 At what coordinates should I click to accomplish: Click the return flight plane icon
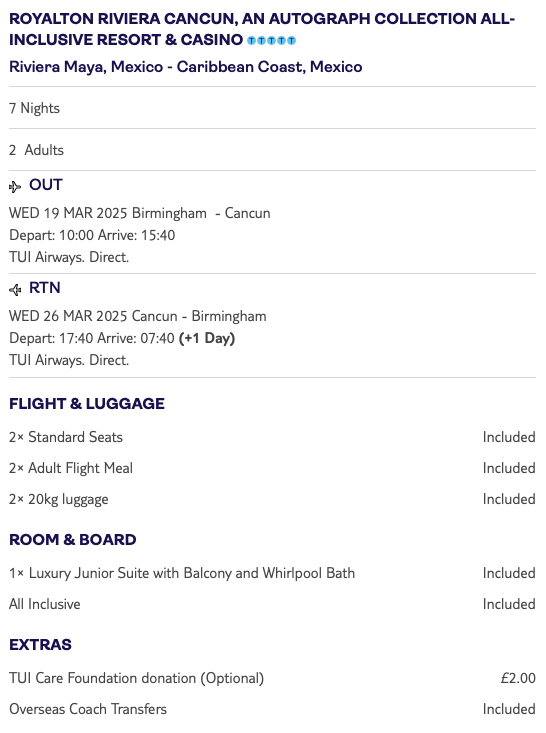point(15,290)
